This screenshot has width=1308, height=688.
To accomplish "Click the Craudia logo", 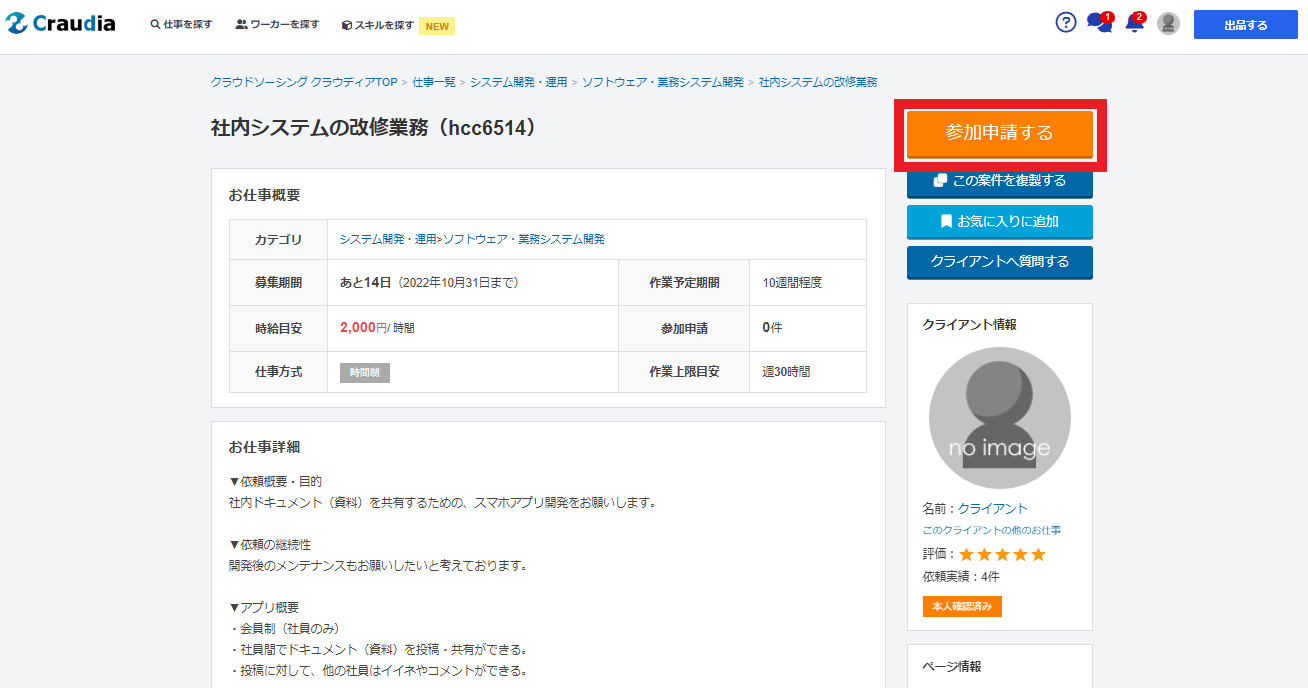I will (x=60, y=24).
